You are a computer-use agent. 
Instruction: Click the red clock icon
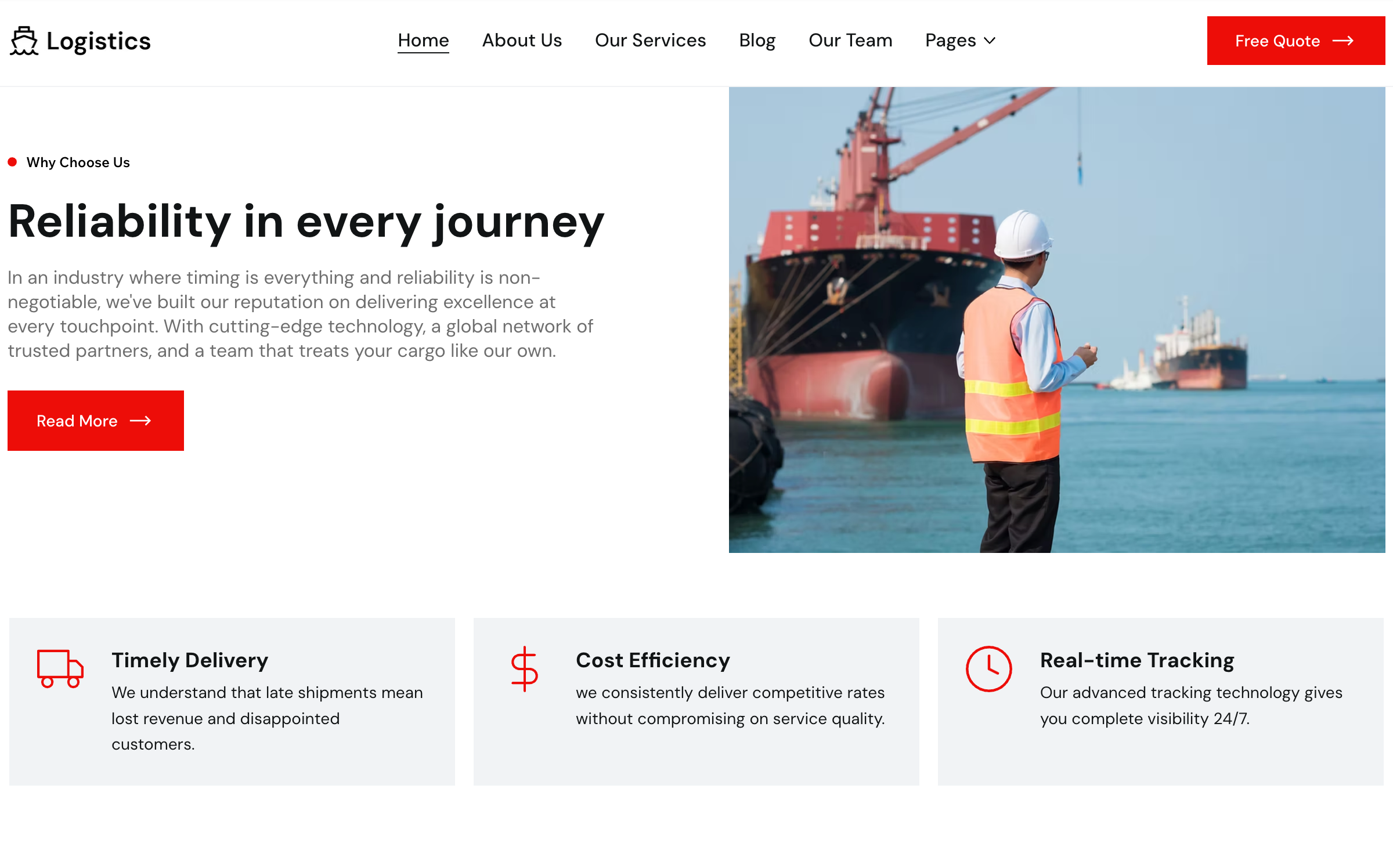click(x=988, y=668)
